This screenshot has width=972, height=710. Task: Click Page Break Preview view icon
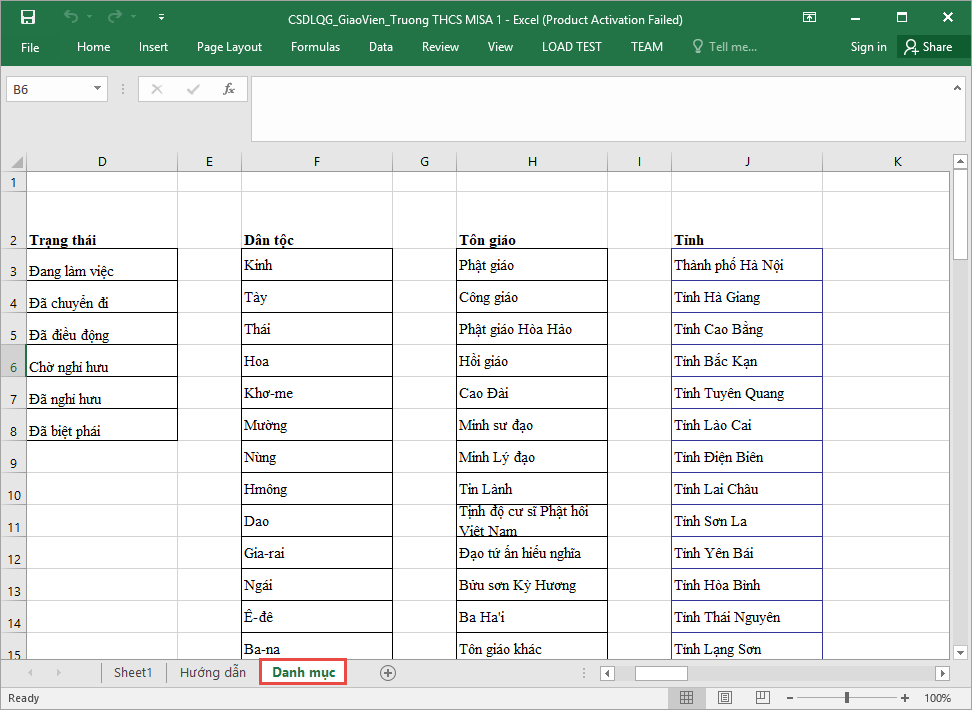[763, 697]
